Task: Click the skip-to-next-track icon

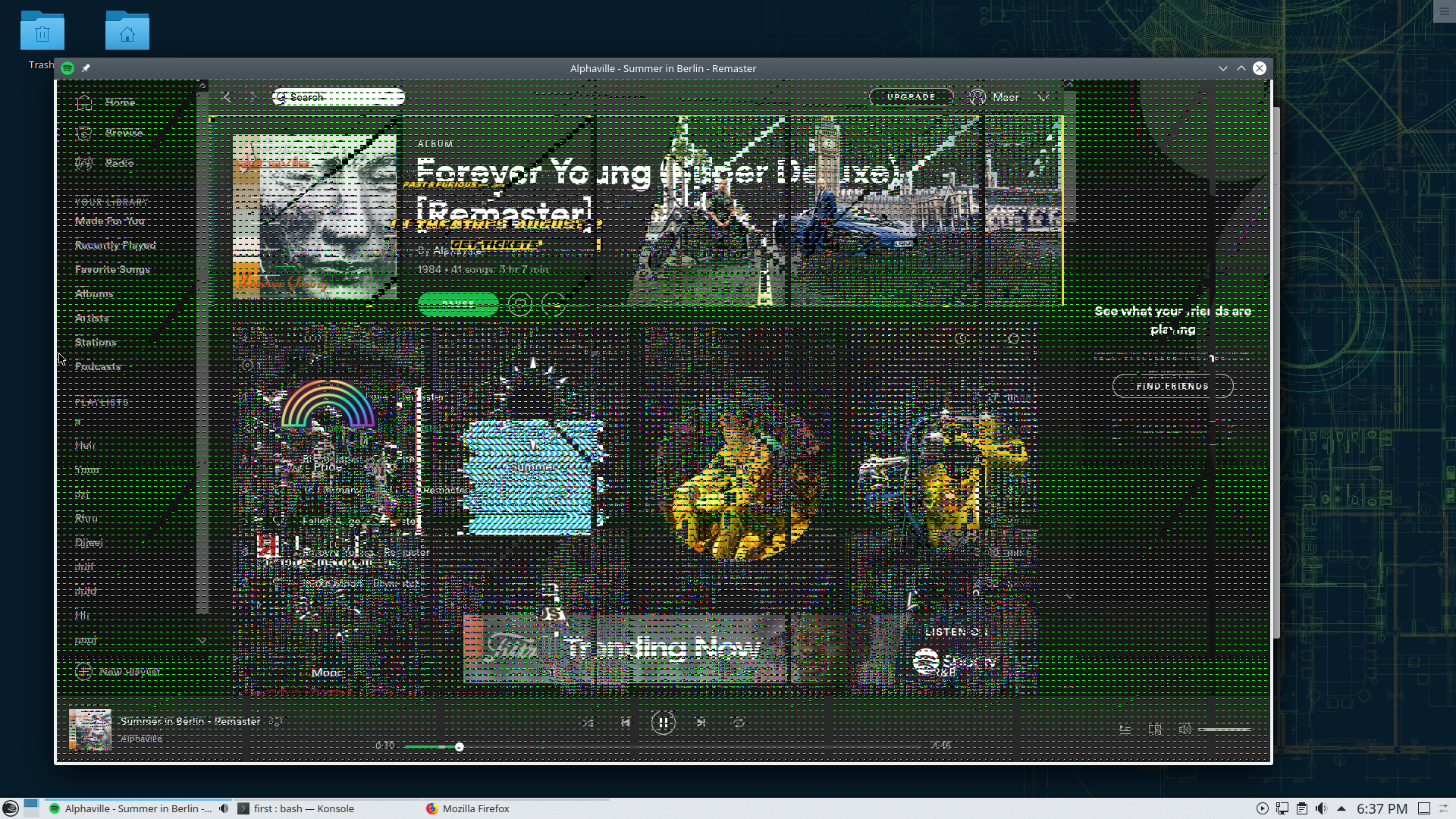Action: coord(701,723)
